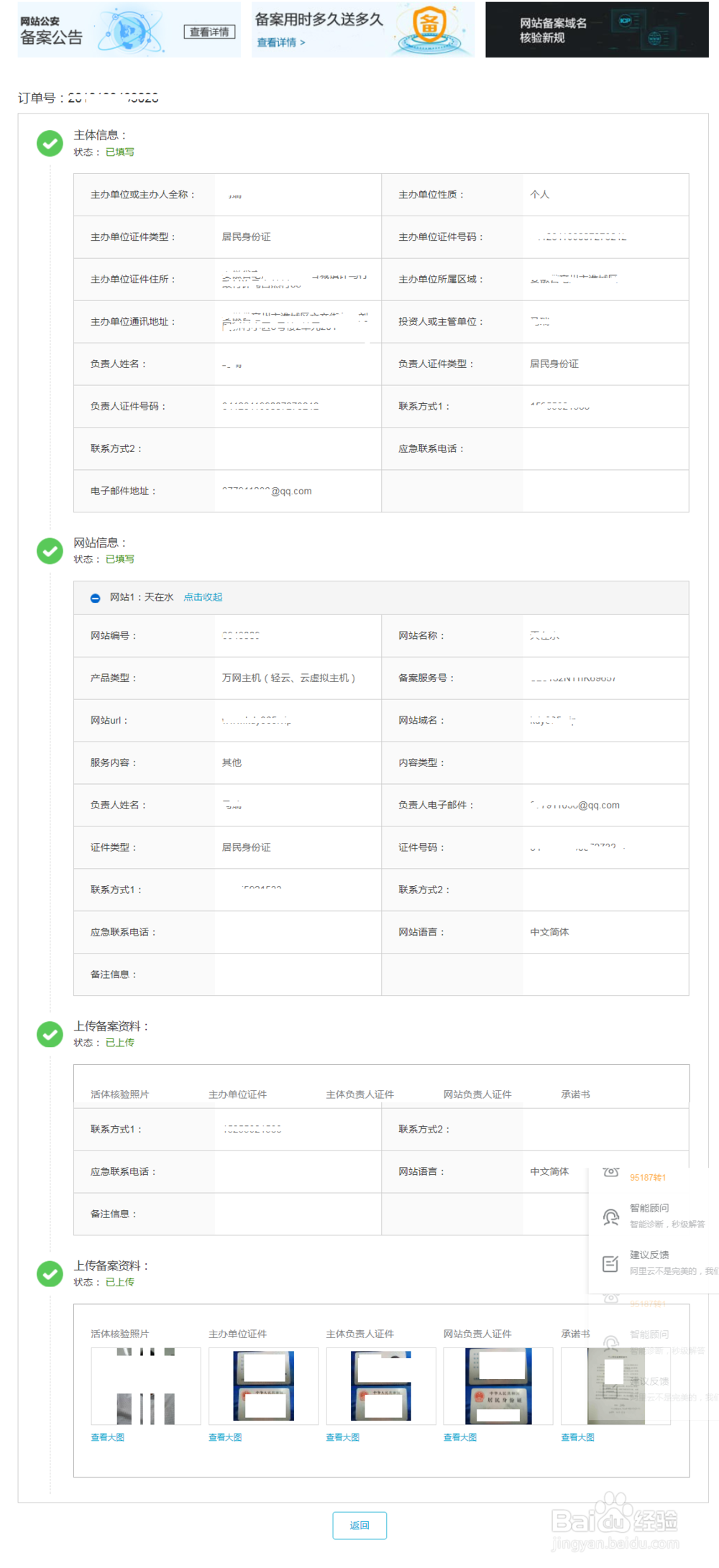Click the 返回 button
719x1568 pixels.
(x=359, y=1526)
